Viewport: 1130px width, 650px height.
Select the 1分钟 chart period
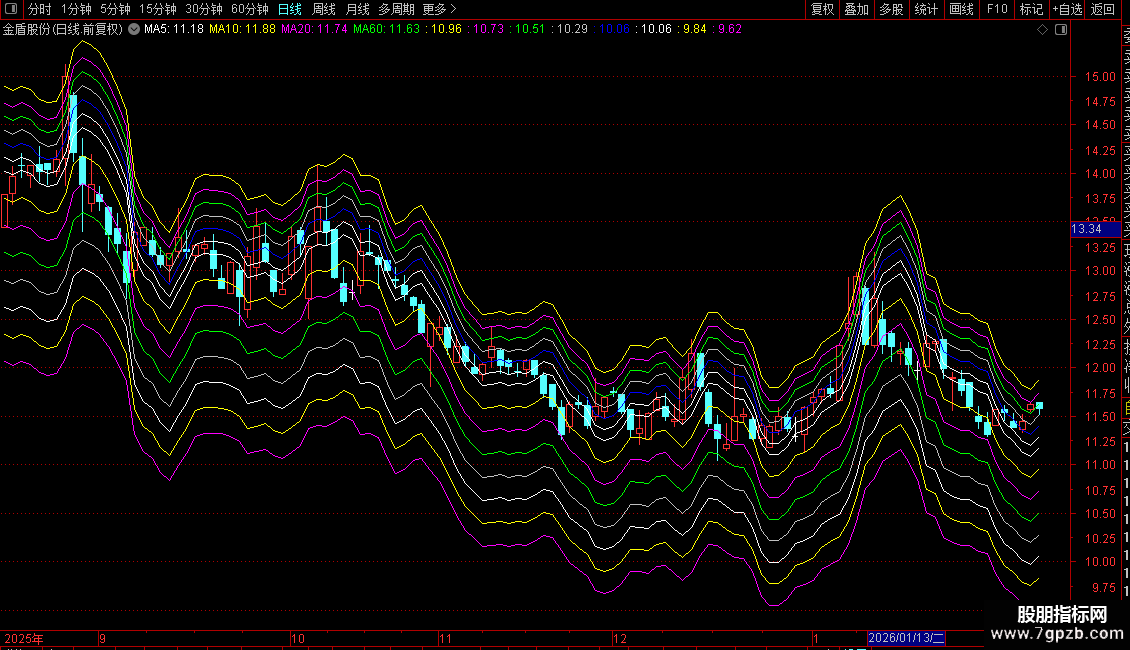coord(76,9)
